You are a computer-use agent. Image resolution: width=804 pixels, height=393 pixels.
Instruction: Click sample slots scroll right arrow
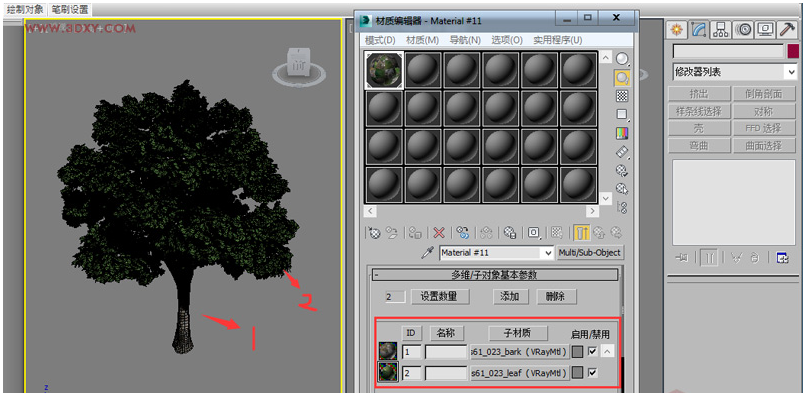(592, 211)
